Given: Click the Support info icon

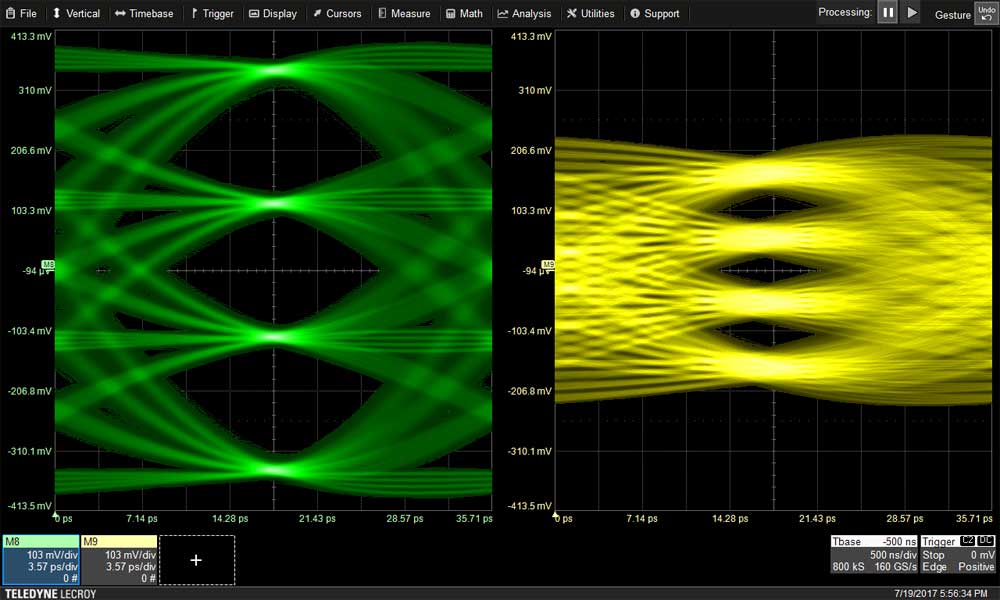Looking at the screenshot, I should pos(635,14).
